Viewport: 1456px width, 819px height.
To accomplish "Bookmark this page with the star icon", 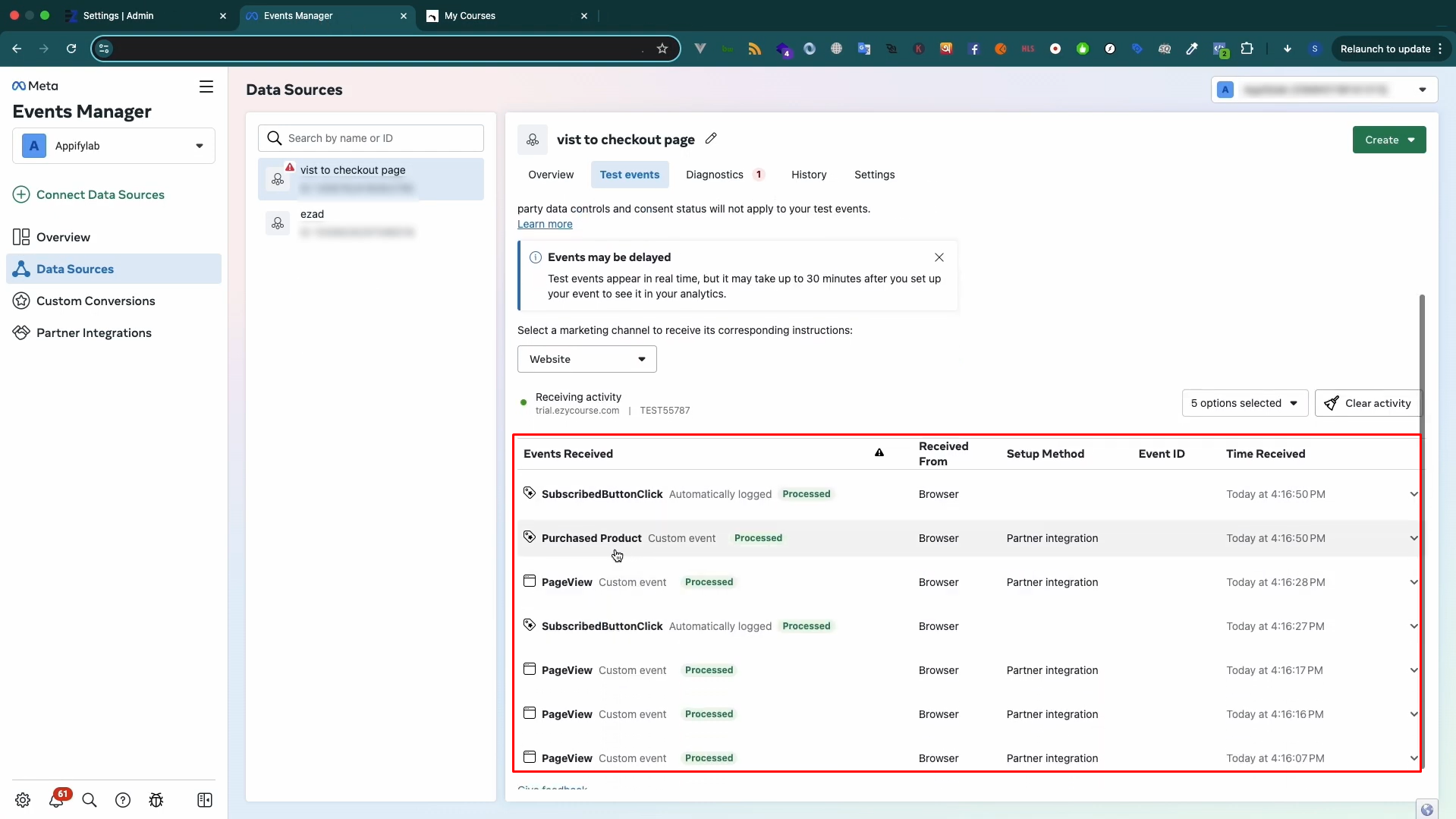I will tap(662, 49).
